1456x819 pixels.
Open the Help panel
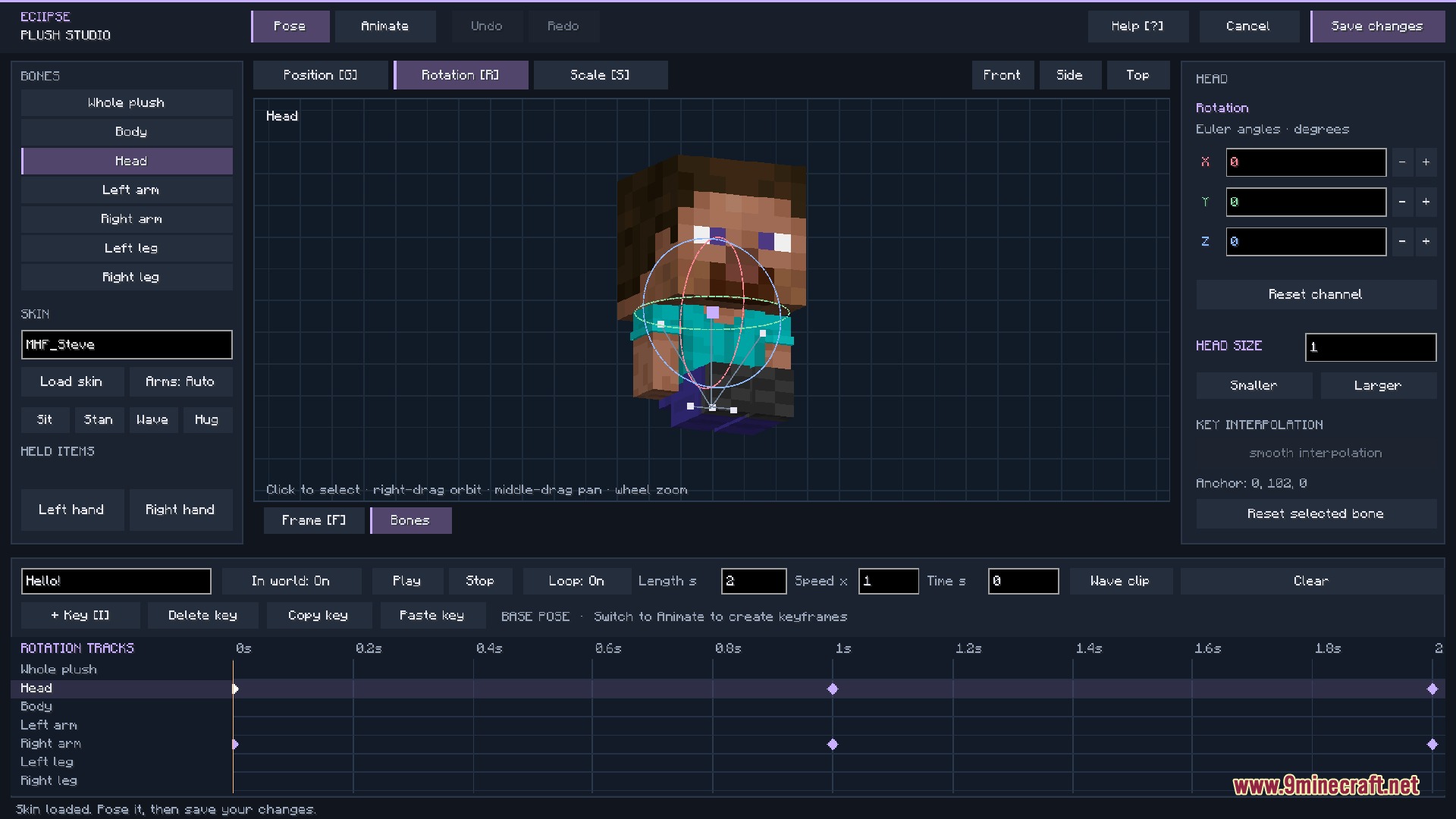pyautogui.click(x=1137, y=27)
